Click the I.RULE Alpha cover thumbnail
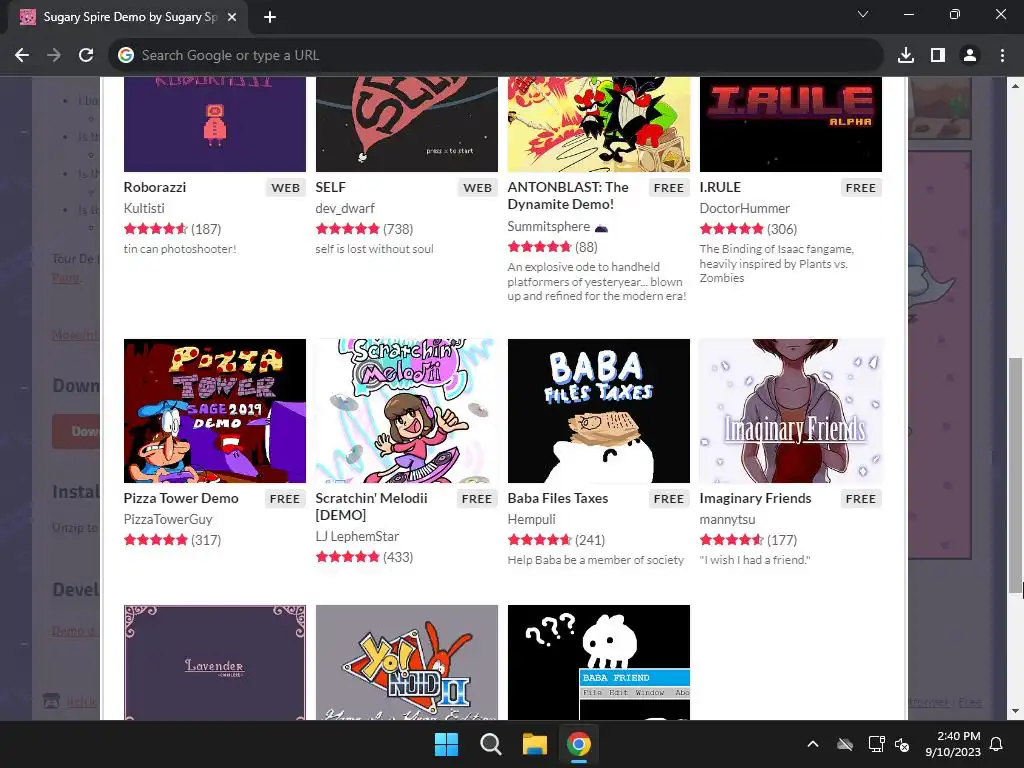1024x768 pixels. point(791,124)
